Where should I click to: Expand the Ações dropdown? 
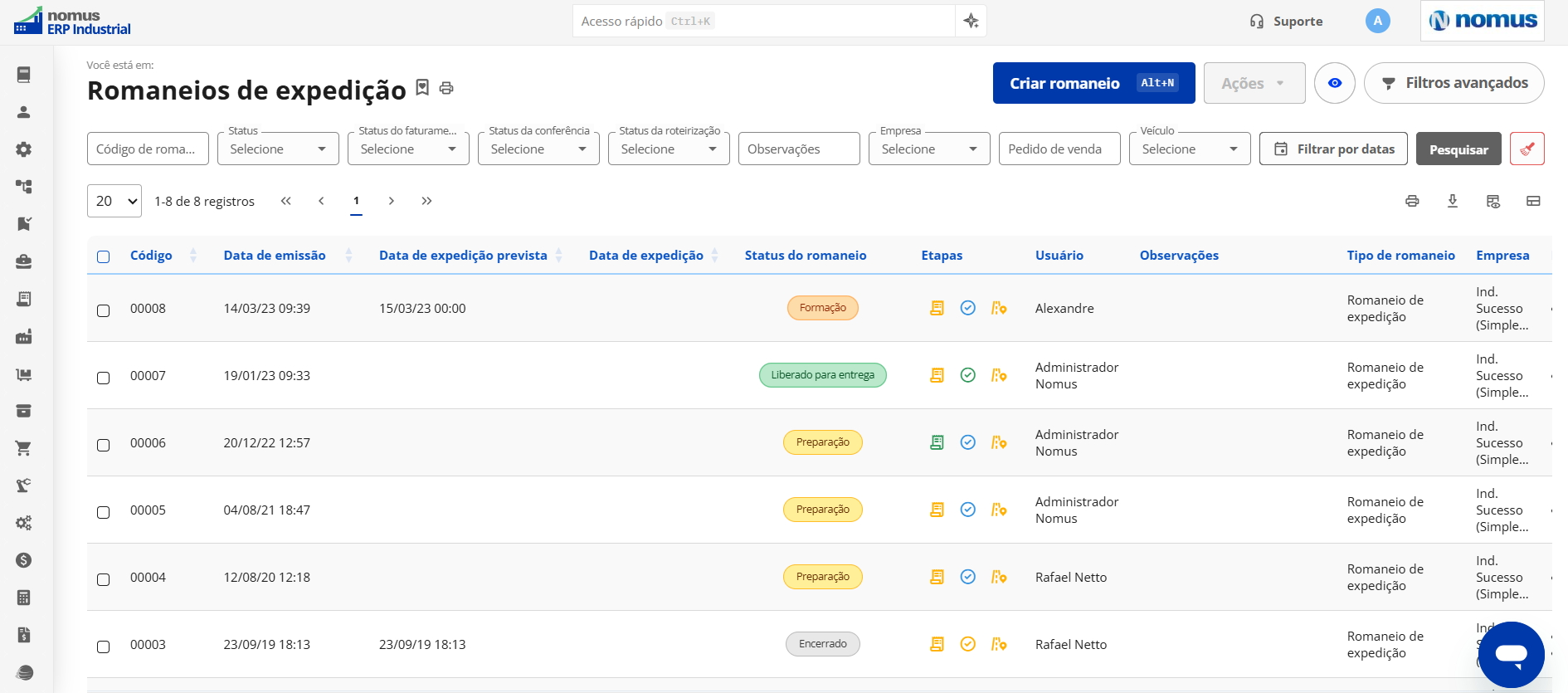pos(1254,83)
